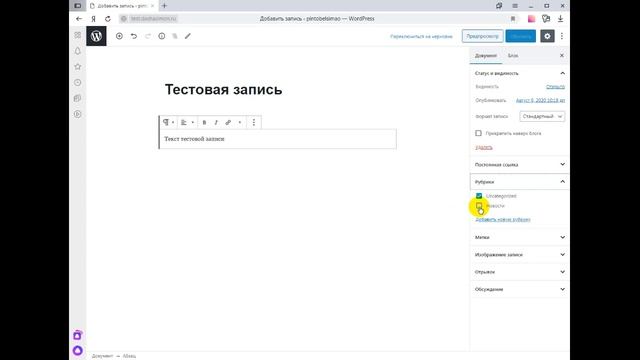The height and width of the screenshot is (360, 640).
Task: Toggle the settings gear sidebar button
Action: coord(547,36)
